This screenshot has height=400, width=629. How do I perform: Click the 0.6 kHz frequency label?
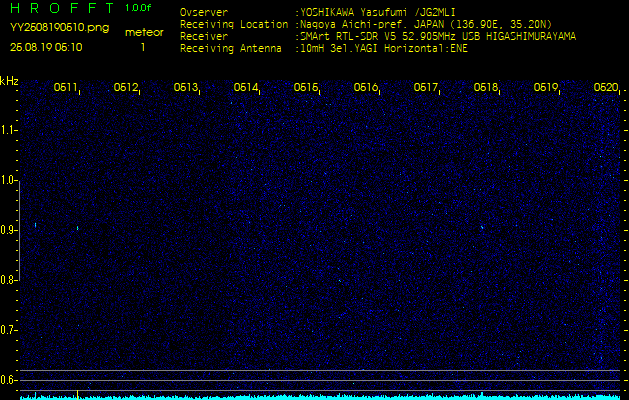click(8, 380)
